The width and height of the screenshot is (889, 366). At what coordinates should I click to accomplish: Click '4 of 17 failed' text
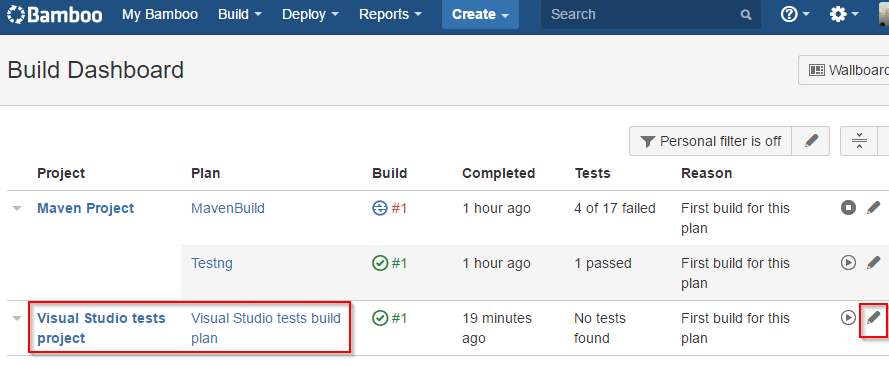click(615, 208)
